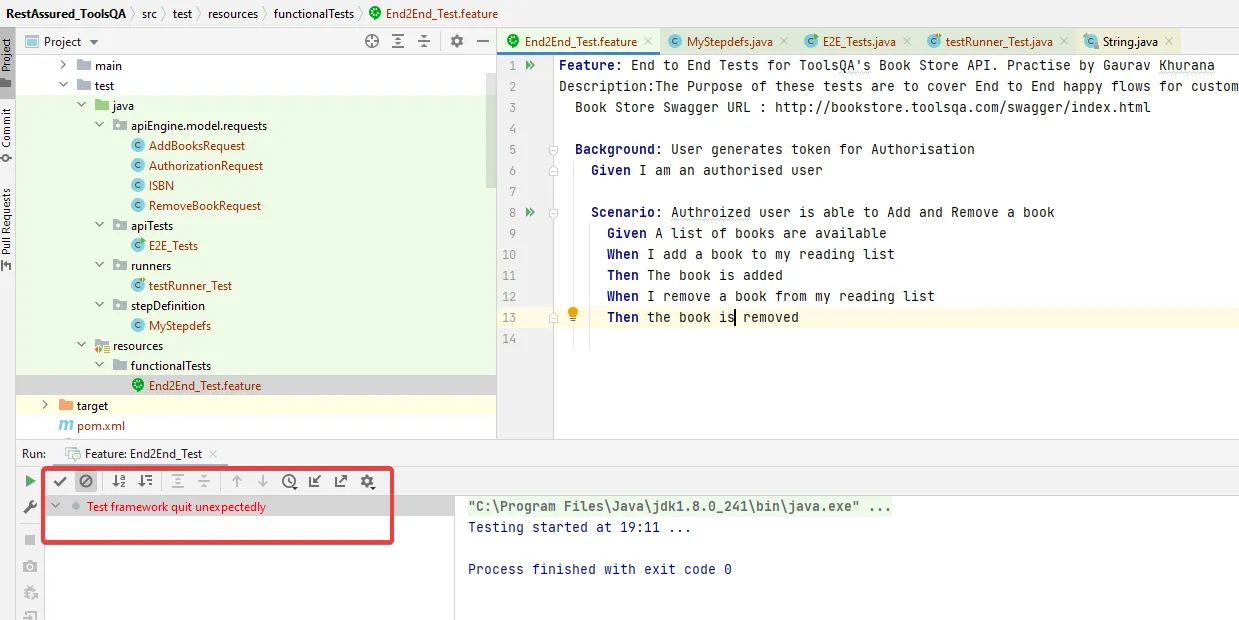Expand the main folder in project tree
This screenshot has width=1239, height=620.
point(63,66)
